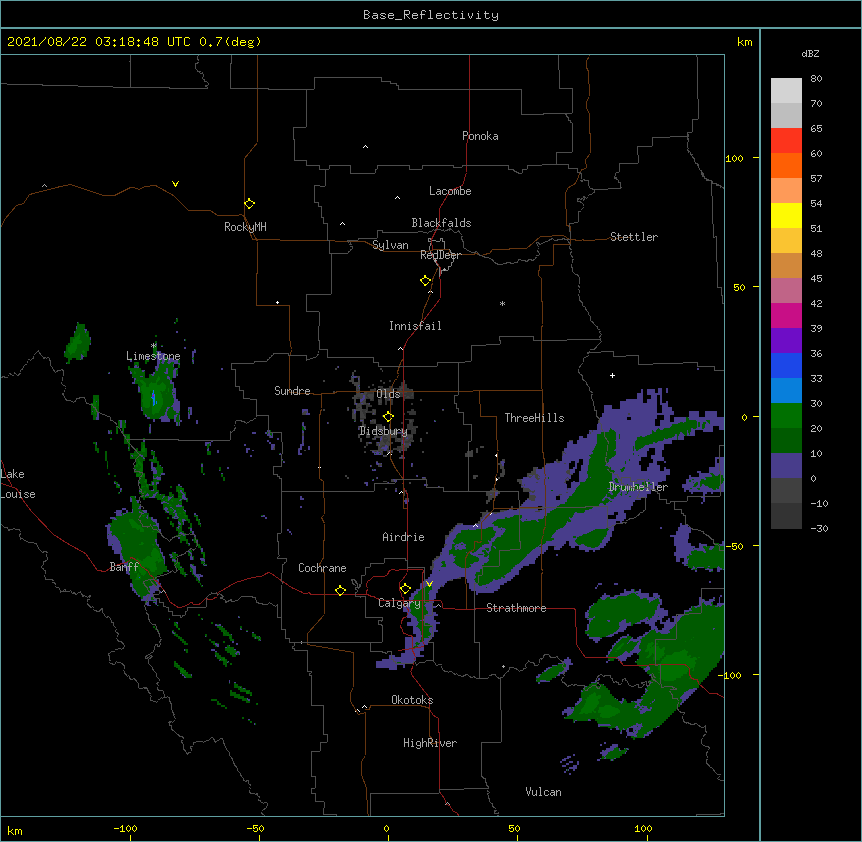Click the green echo cell near Limestone
Image resolution: width=862 pixels, height=842 pixels.
[x=157, y=394]
